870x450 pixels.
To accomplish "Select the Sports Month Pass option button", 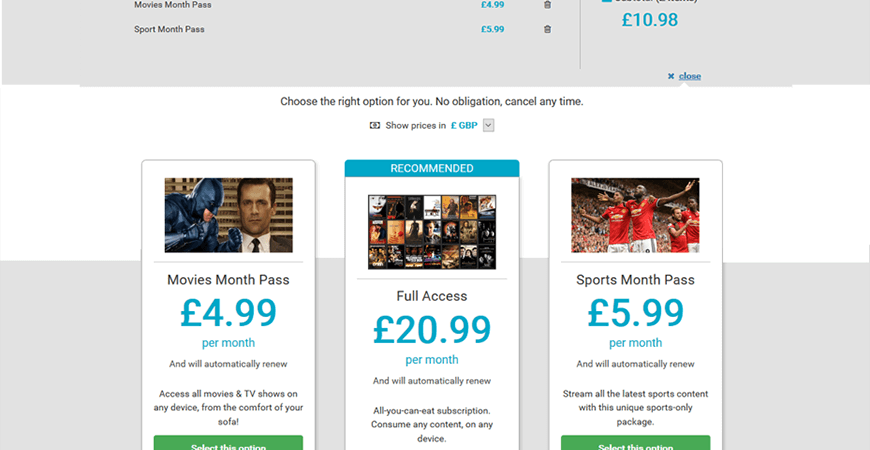I will click(x=635, y=443).
